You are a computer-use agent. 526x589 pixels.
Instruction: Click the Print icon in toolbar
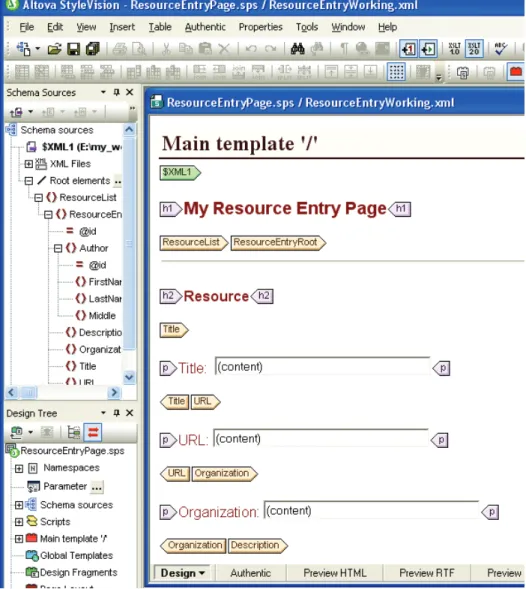[119, 49]
